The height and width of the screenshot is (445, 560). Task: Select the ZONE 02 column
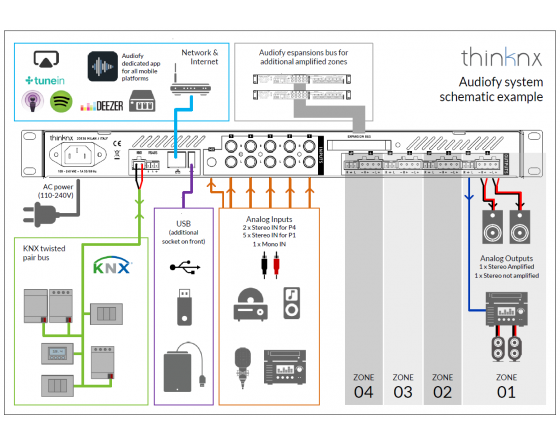pos(442,279)
